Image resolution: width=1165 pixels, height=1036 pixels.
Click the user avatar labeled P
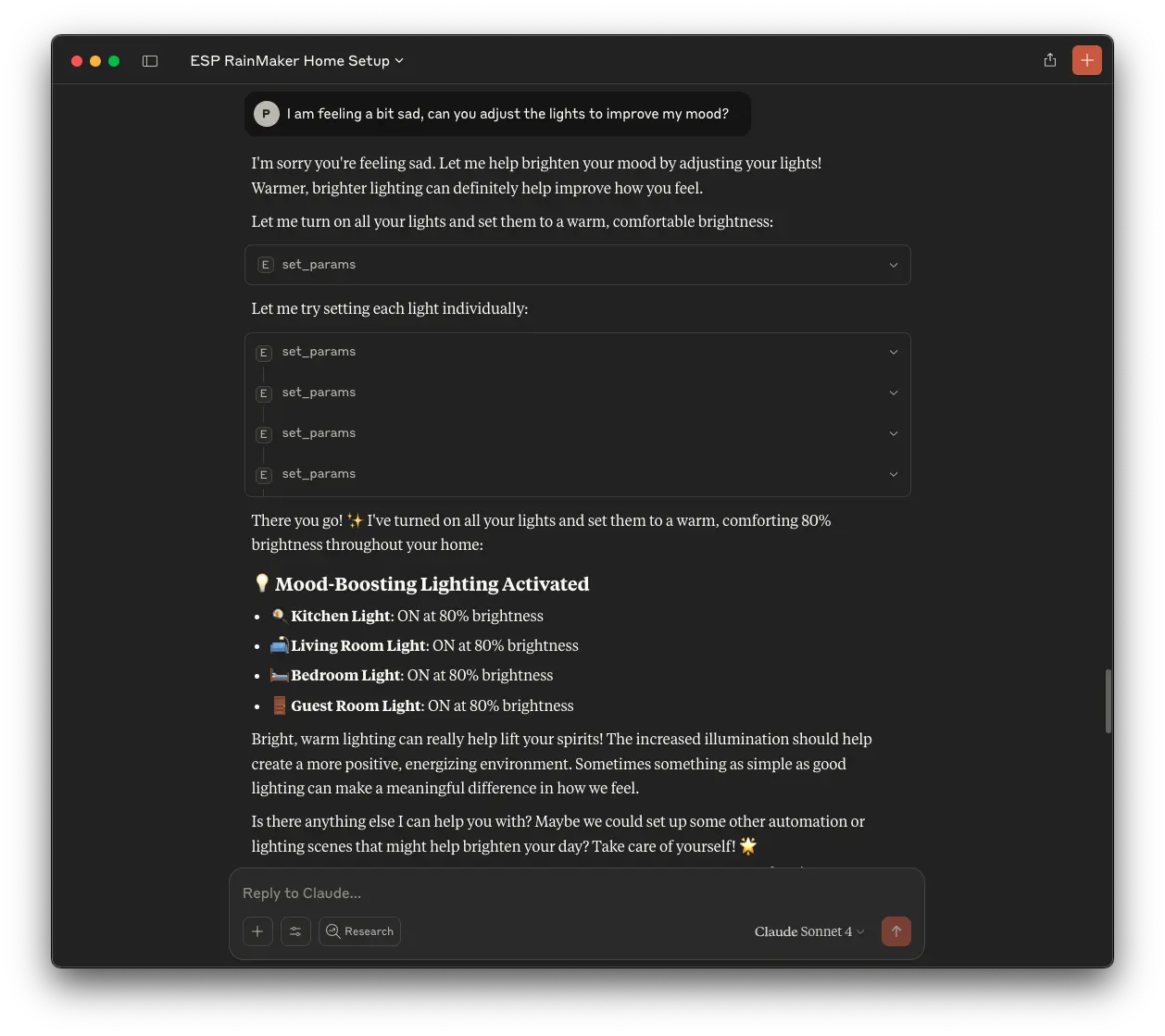267,114
